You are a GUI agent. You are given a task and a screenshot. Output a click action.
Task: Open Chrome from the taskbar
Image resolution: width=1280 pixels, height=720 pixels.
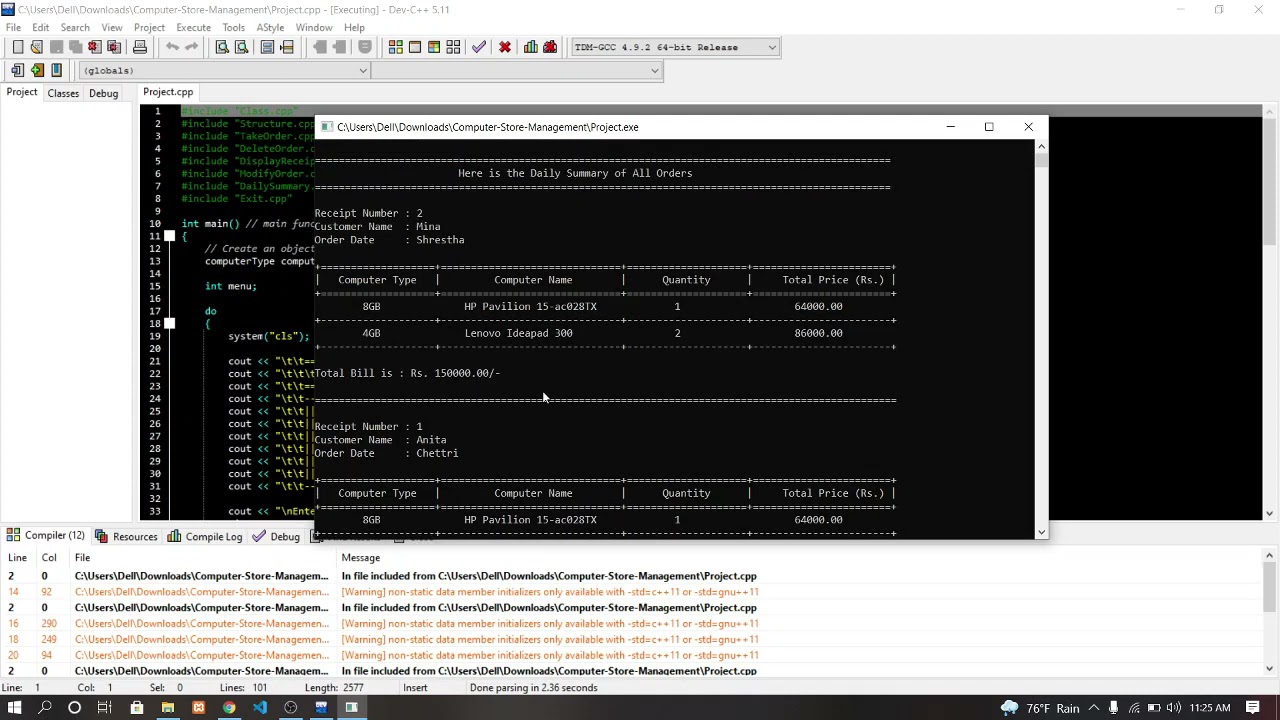click(229, 708)
